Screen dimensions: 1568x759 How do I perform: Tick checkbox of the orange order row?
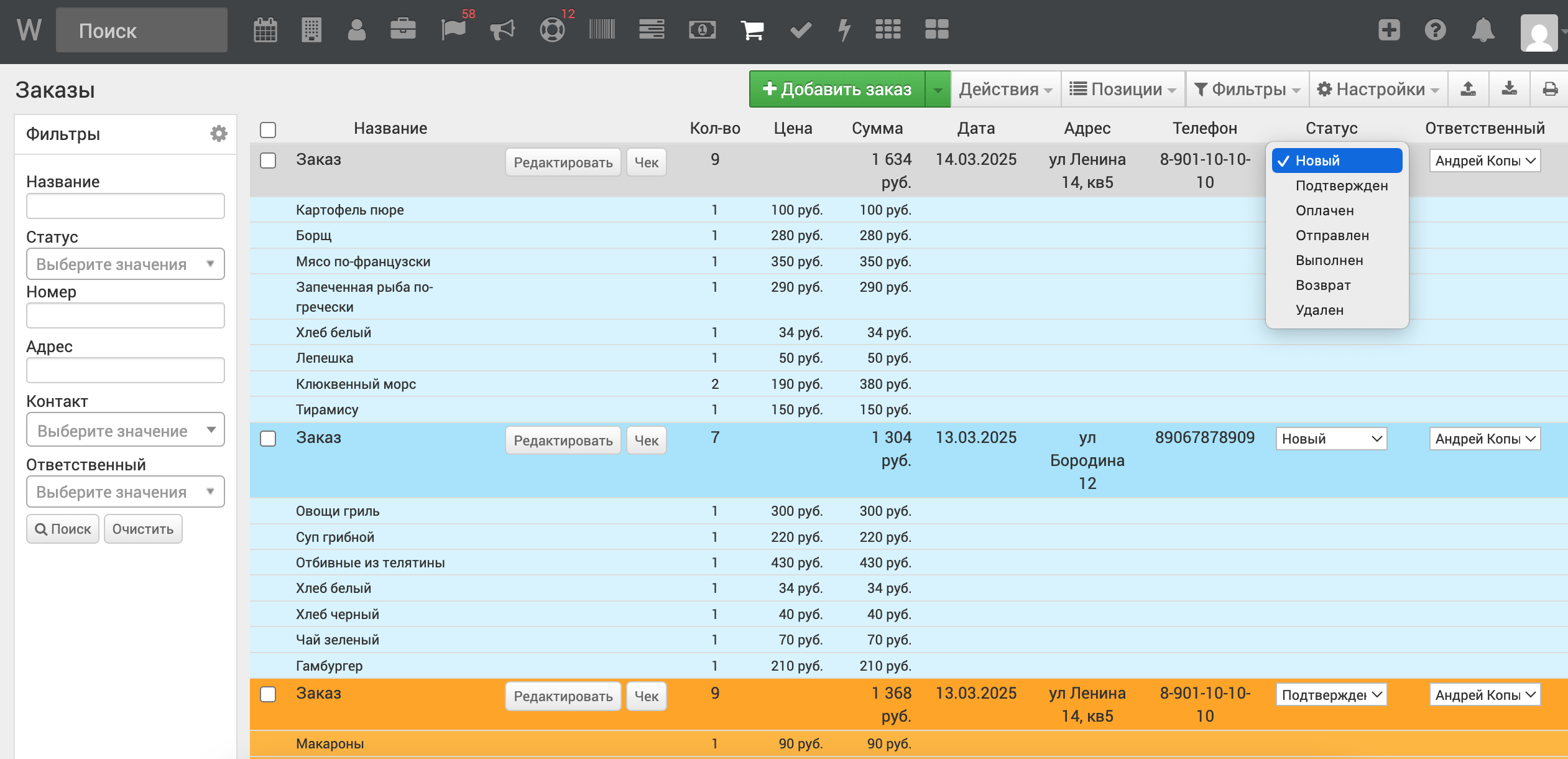coord(268,694)
